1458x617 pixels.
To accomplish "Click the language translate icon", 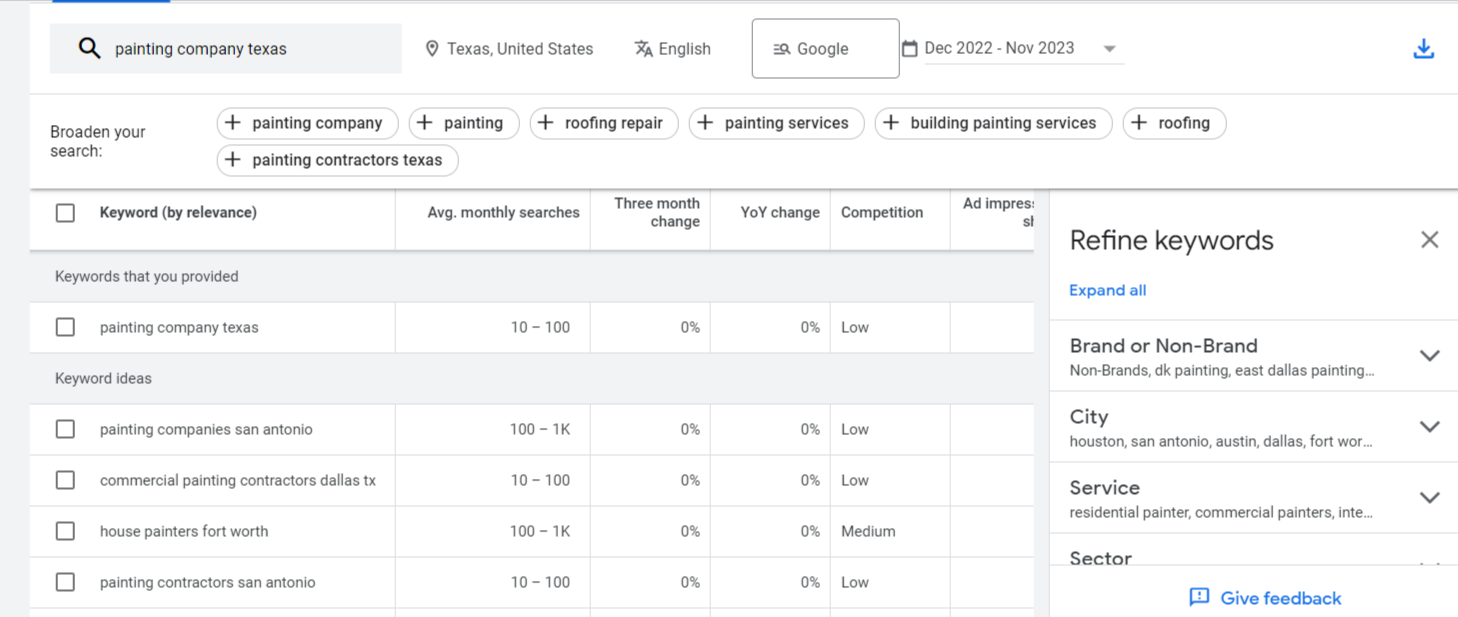I will 641,48.
